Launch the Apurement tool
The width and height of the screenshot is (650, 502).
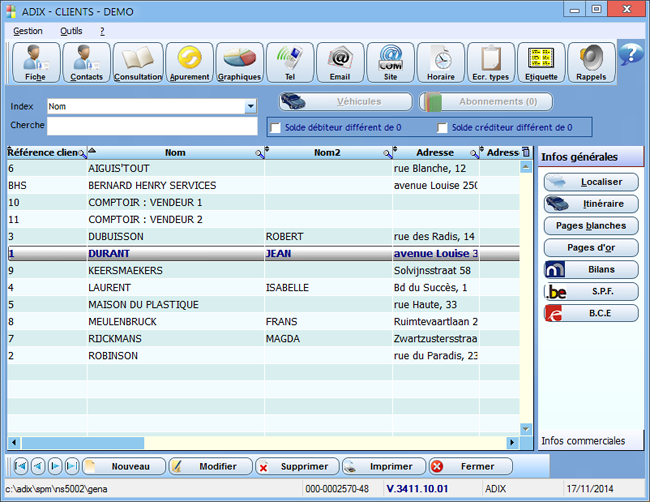(x=189, y=63)
